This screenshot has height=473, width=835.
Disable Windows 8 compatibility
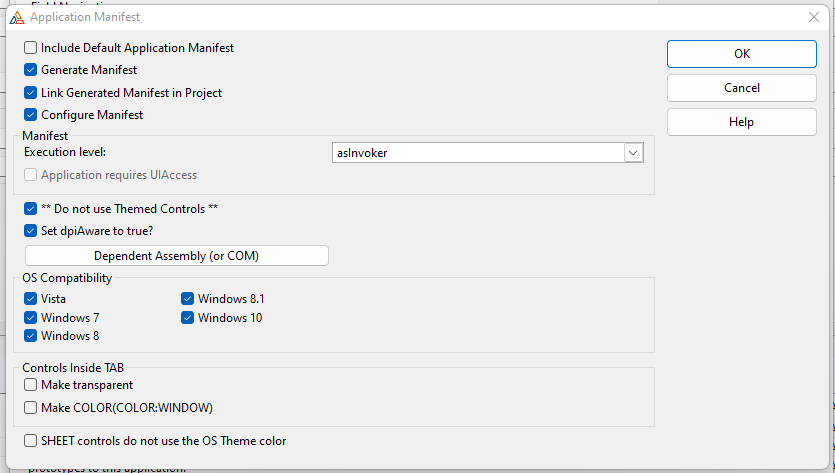pyautogui.click(x=31, y=336)
